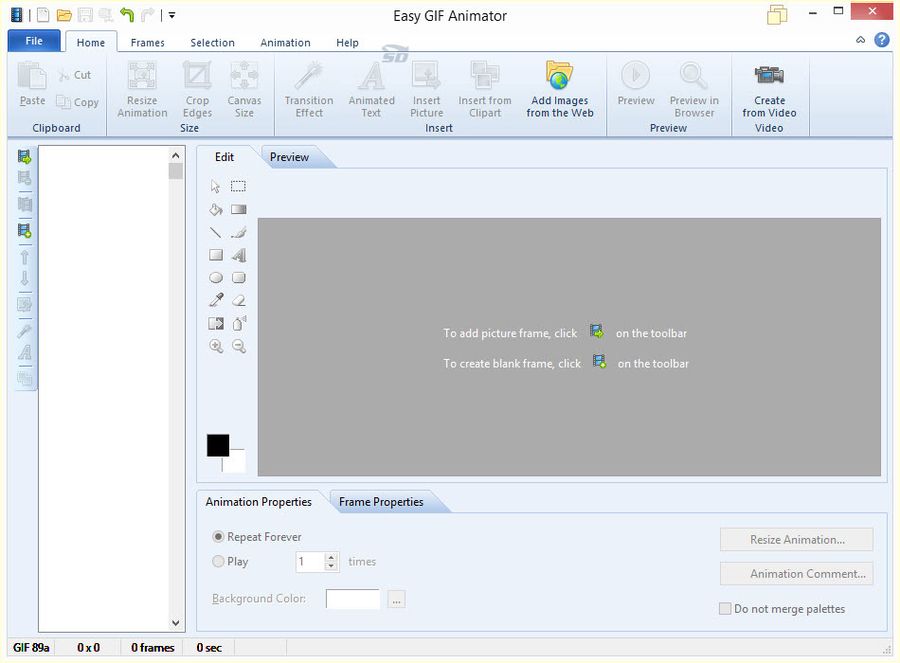Click the Redo arrow in quick access toolbar
The width and height of the screenshot is (900, 663).
click(148, 15)
